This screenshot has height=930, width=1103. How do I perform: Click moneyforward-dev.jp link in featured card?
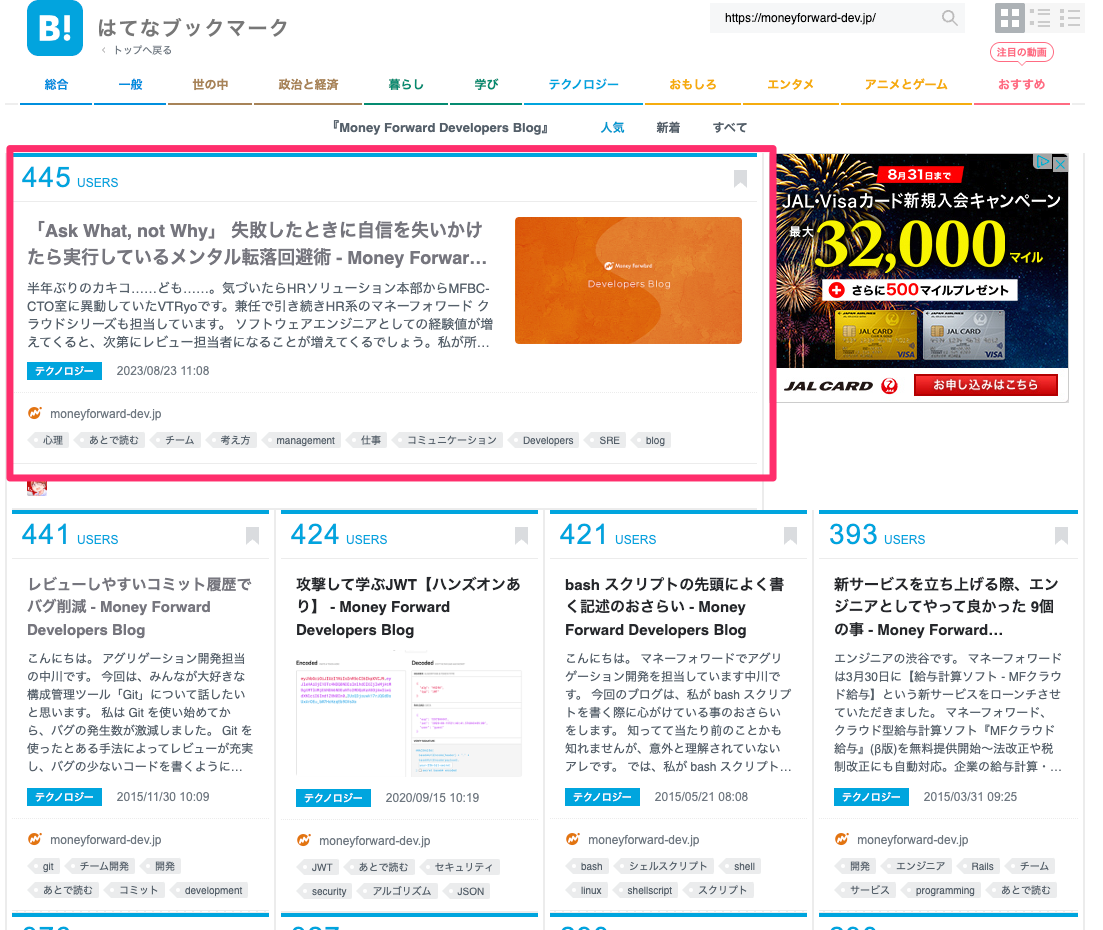click(x=106, y=414)
